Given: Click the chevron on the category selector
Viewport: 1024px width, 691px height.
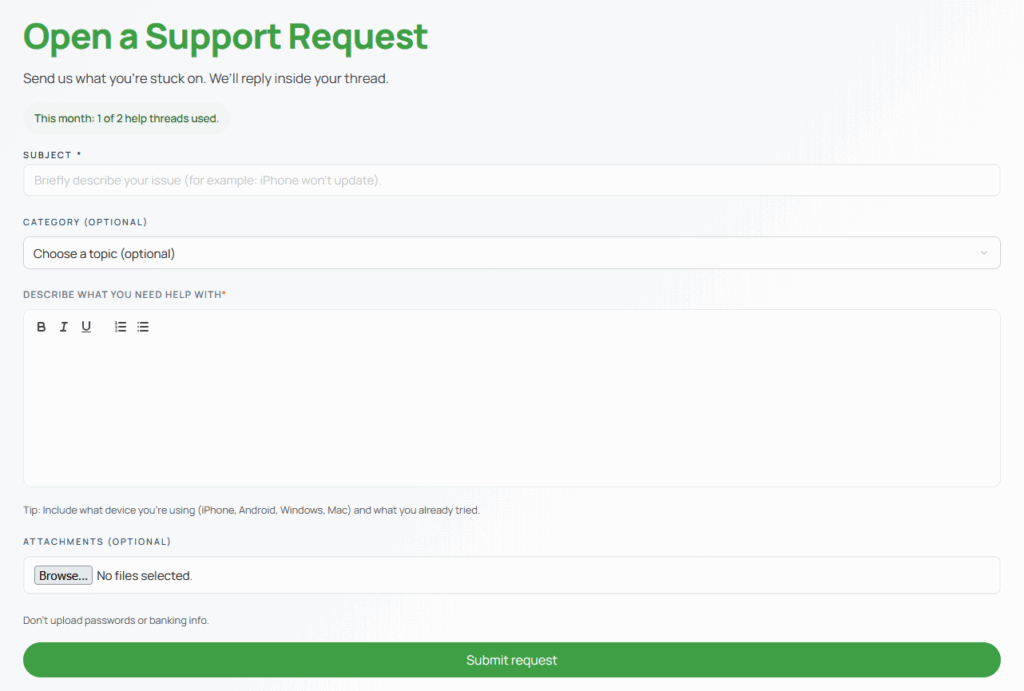Looking at the screenshot, I should [983, 253].
